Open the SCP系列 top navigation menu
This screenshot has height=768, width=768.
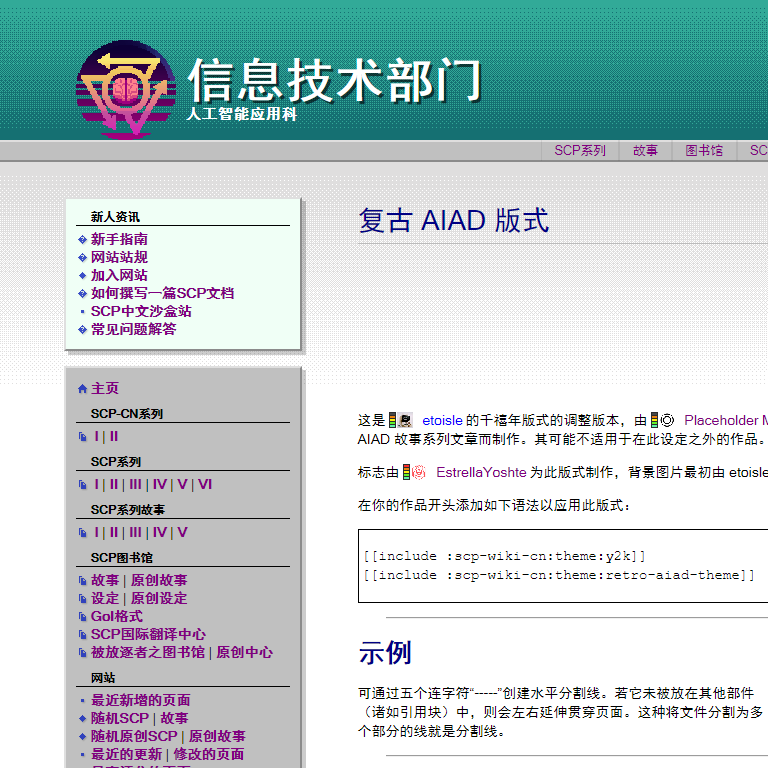[580, 151]
